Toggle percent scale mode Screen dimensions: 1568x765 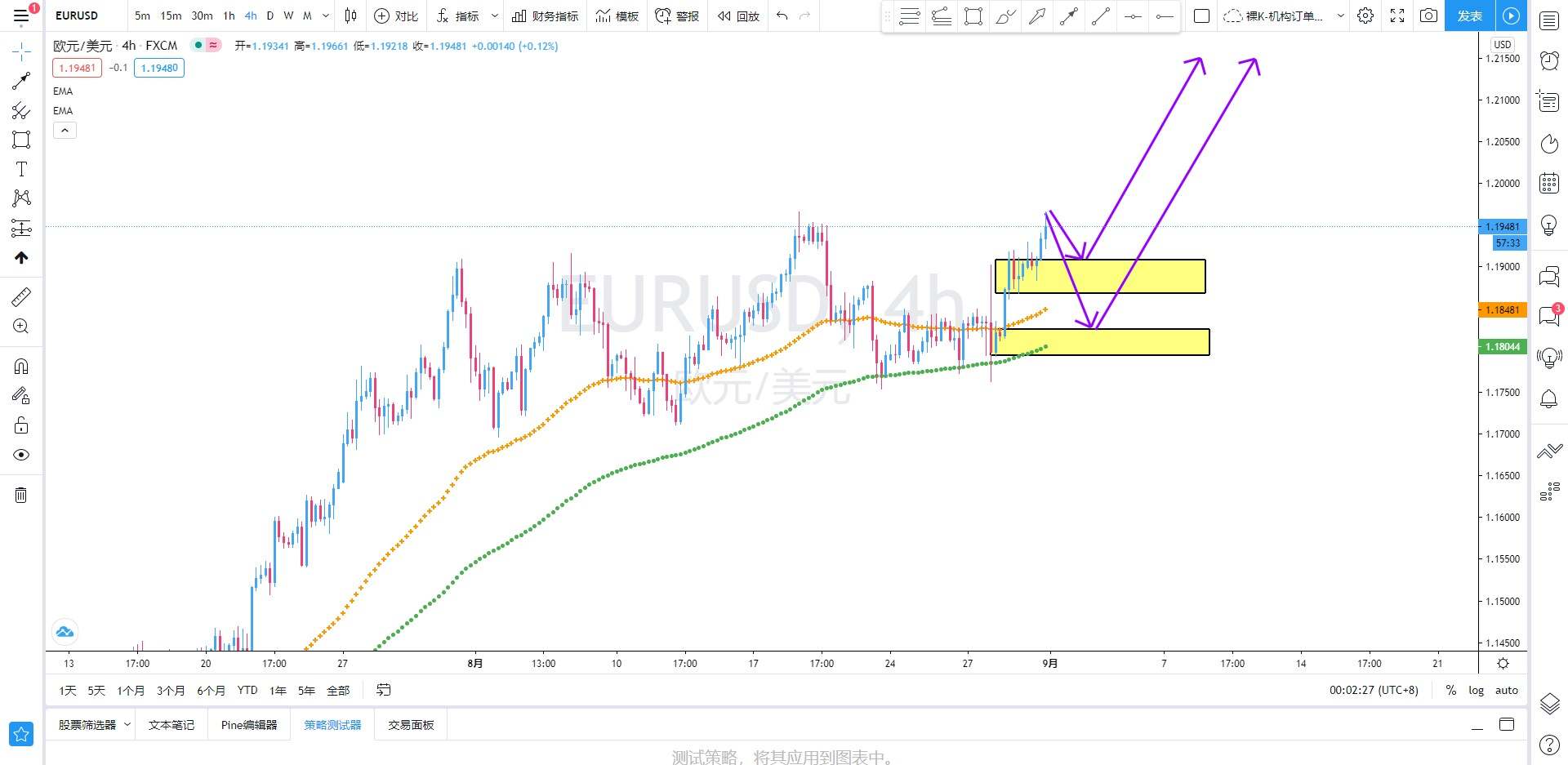pyautogui.click(x=1450, y=691)
